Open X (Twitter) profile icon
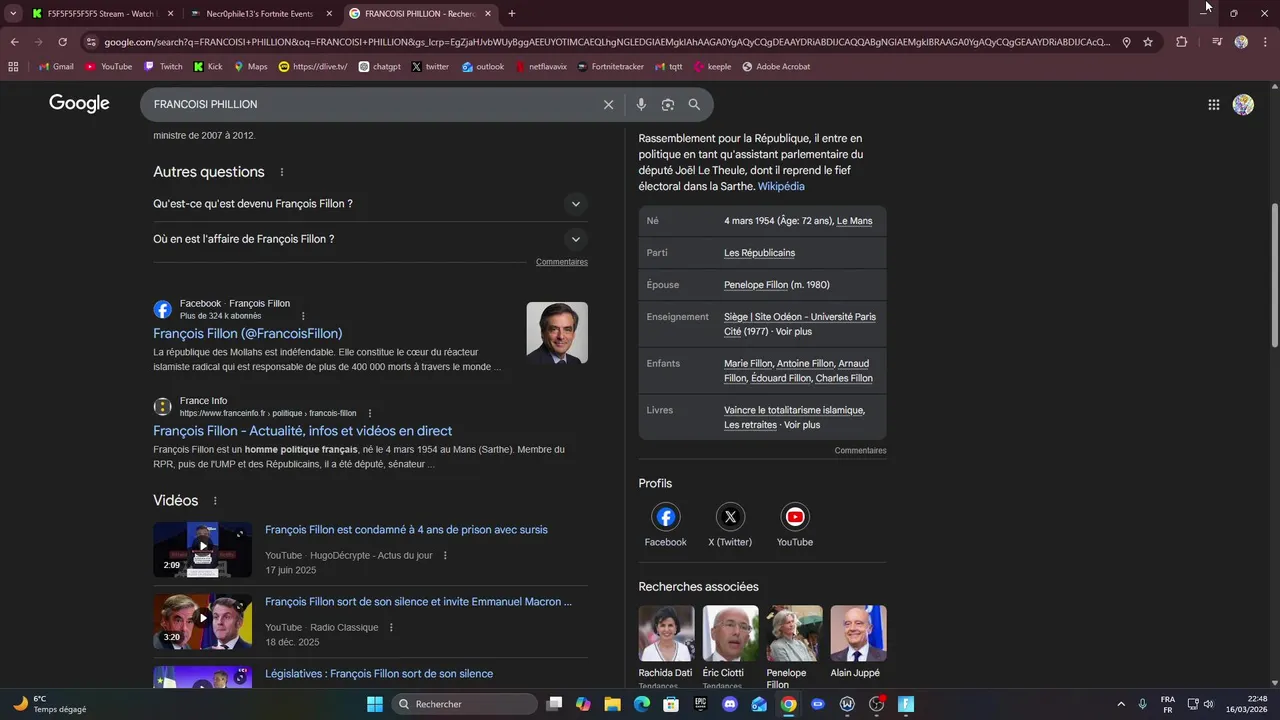The height and width of the screenshot is (720, 1280). [x=730, y=517]
